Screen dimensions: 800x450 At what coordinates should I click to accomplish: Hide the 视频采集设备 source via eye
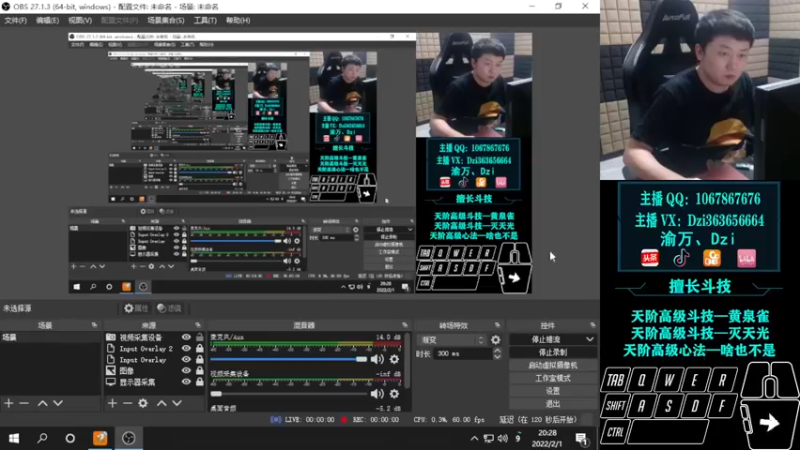click(186, 337)
